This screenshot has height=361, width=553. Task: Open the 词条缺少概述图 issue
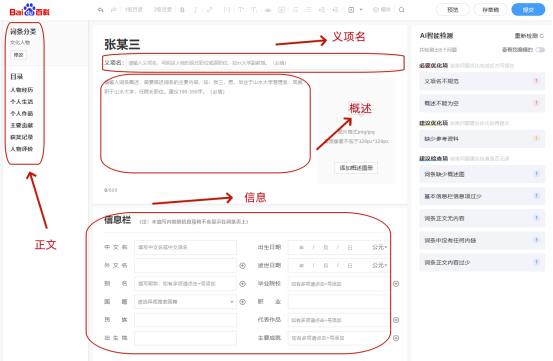[x=482, y=175]
